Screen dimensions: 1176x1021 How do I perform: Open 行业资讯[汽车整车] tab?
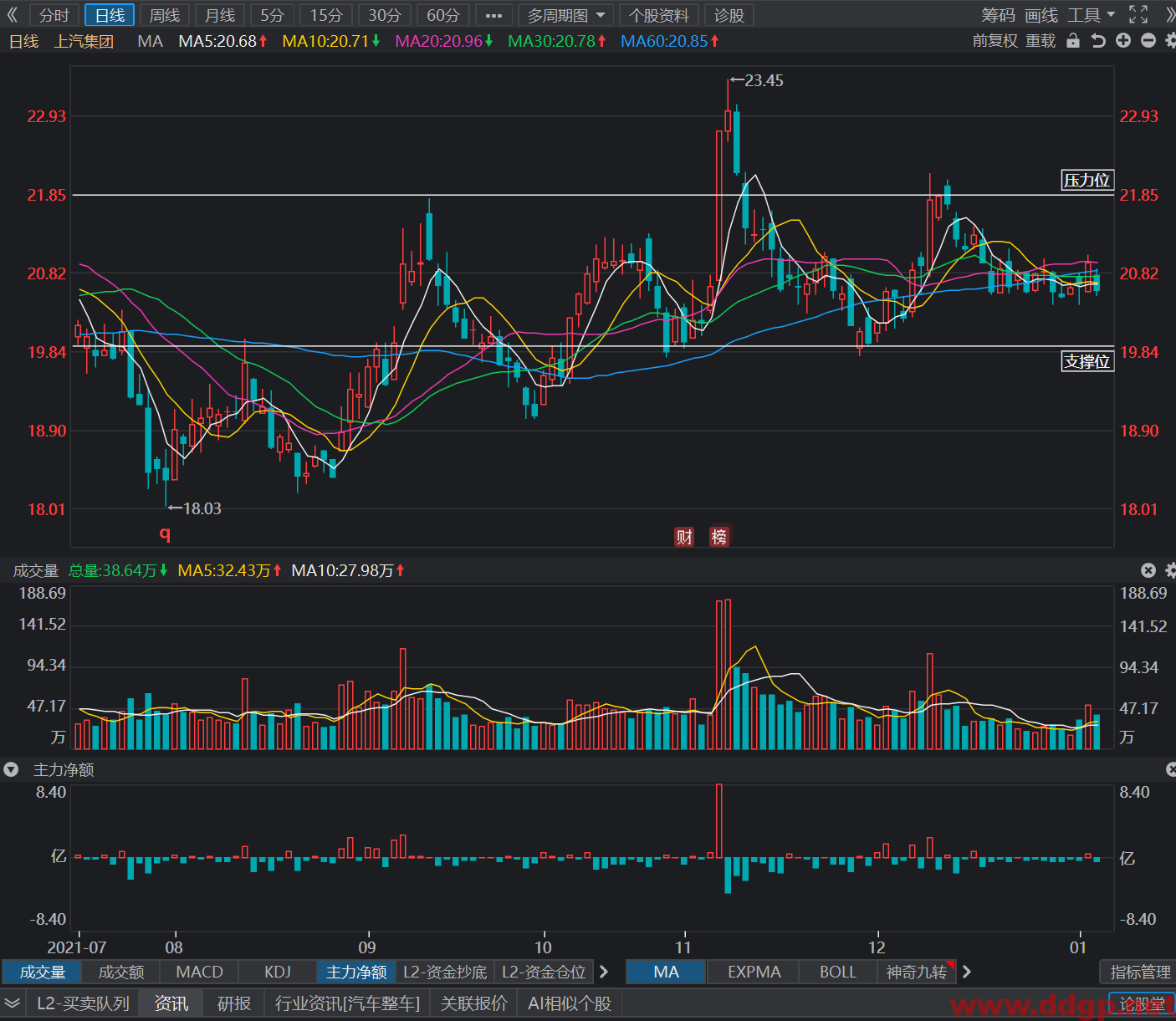click(x=347, y=1003)
